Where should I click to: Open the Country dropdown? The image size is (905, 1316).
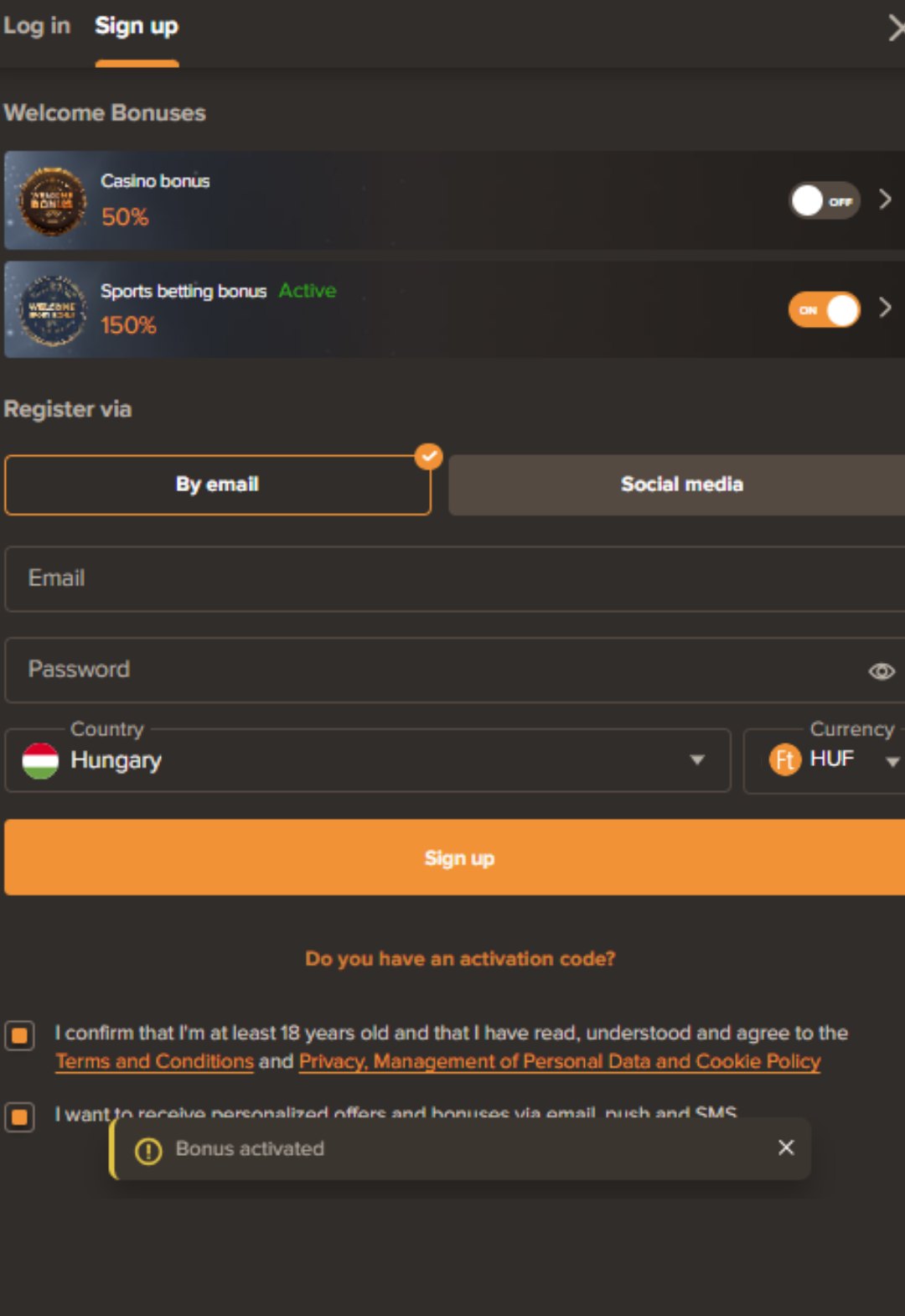[x=368, y=760]
